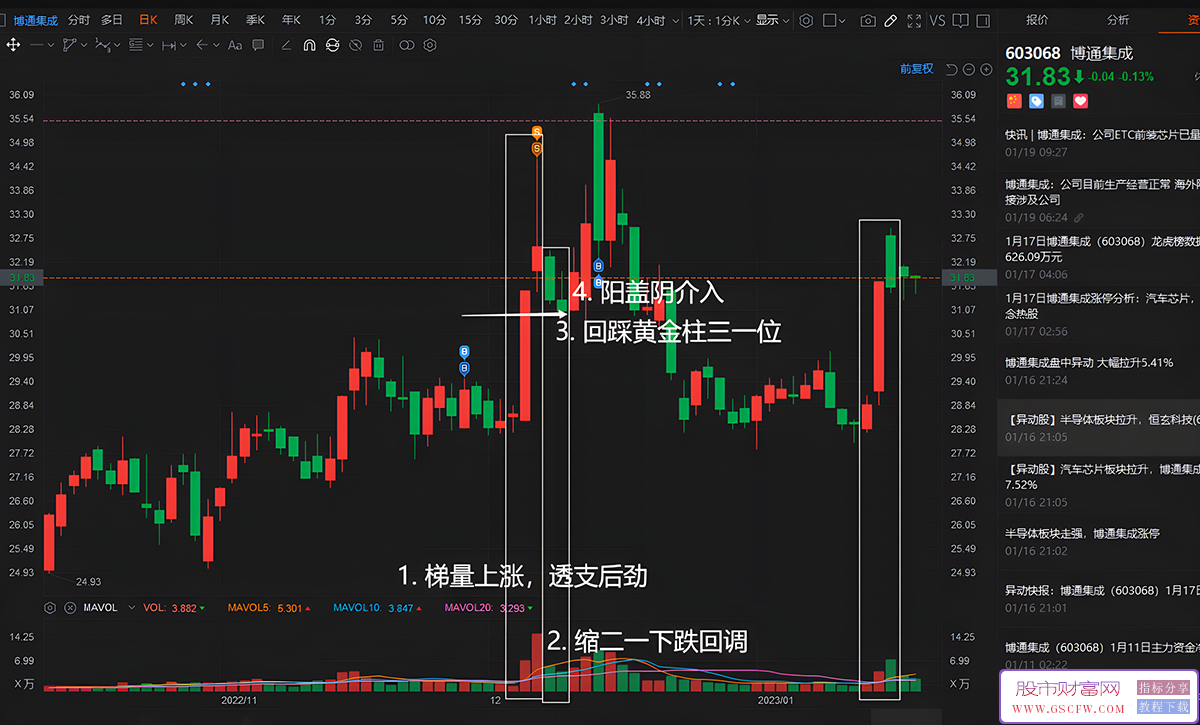The width and height of the screenshot is (1200, 725).
Task: Switch to the 1小时 interval
Action: click(x=543, y=20)
